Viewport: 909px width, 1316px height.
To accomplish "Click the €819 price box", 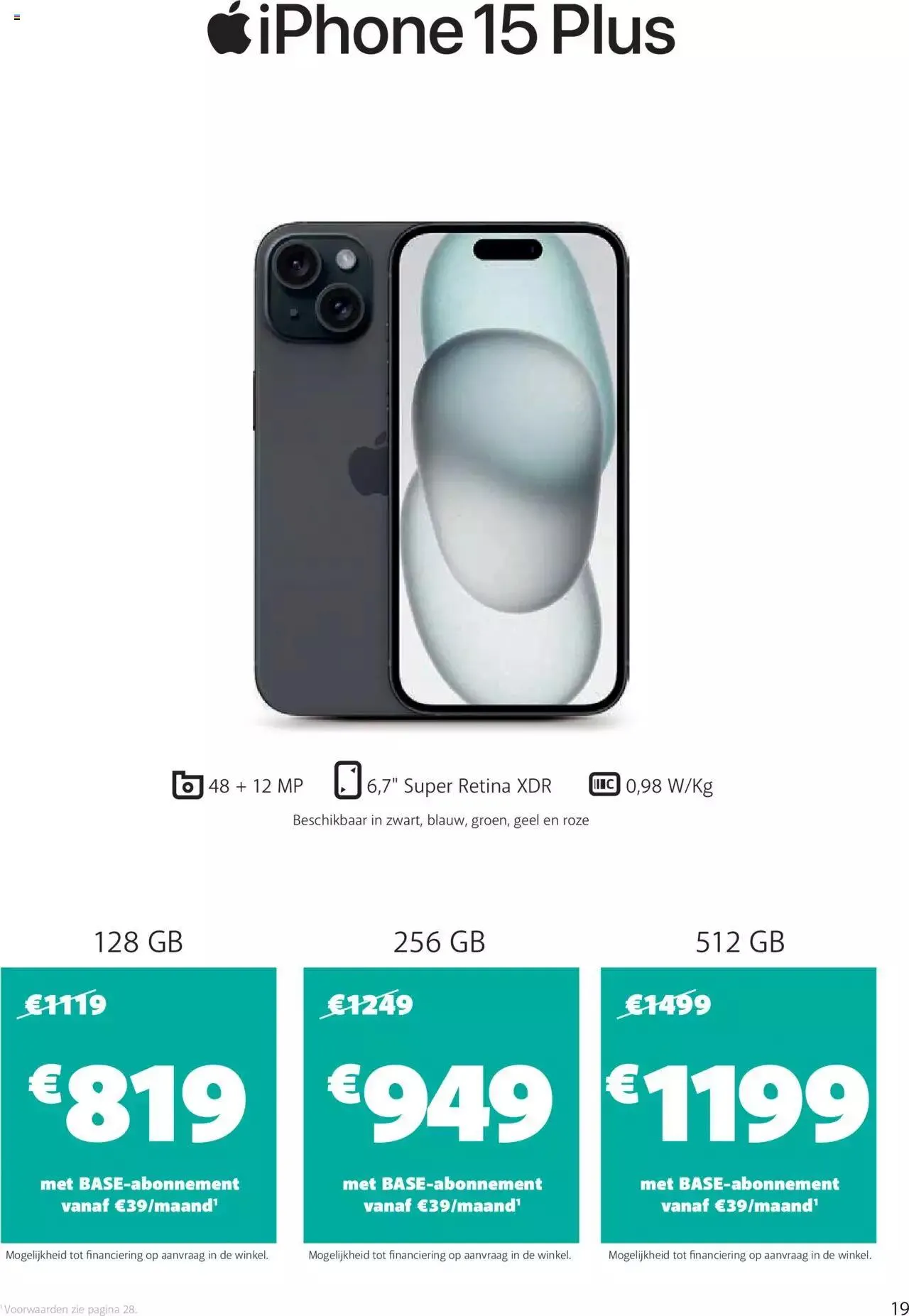I will coord(138,1104).
